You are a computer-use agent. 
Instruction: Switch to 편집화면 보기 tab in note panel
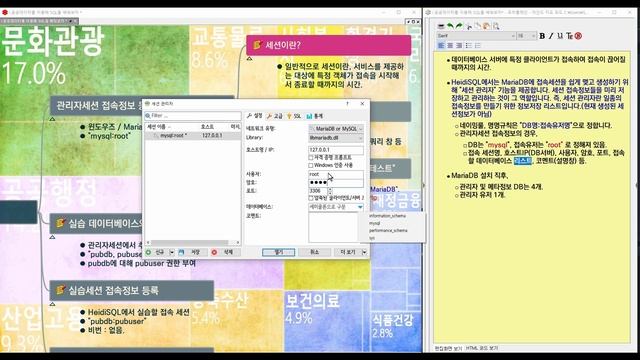point(449,348)
